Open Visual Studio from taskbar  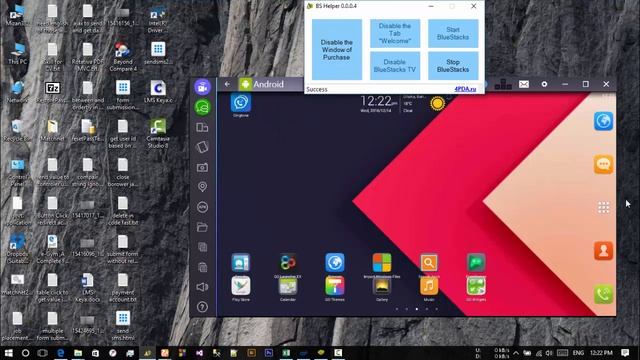[x=199, y=353]
